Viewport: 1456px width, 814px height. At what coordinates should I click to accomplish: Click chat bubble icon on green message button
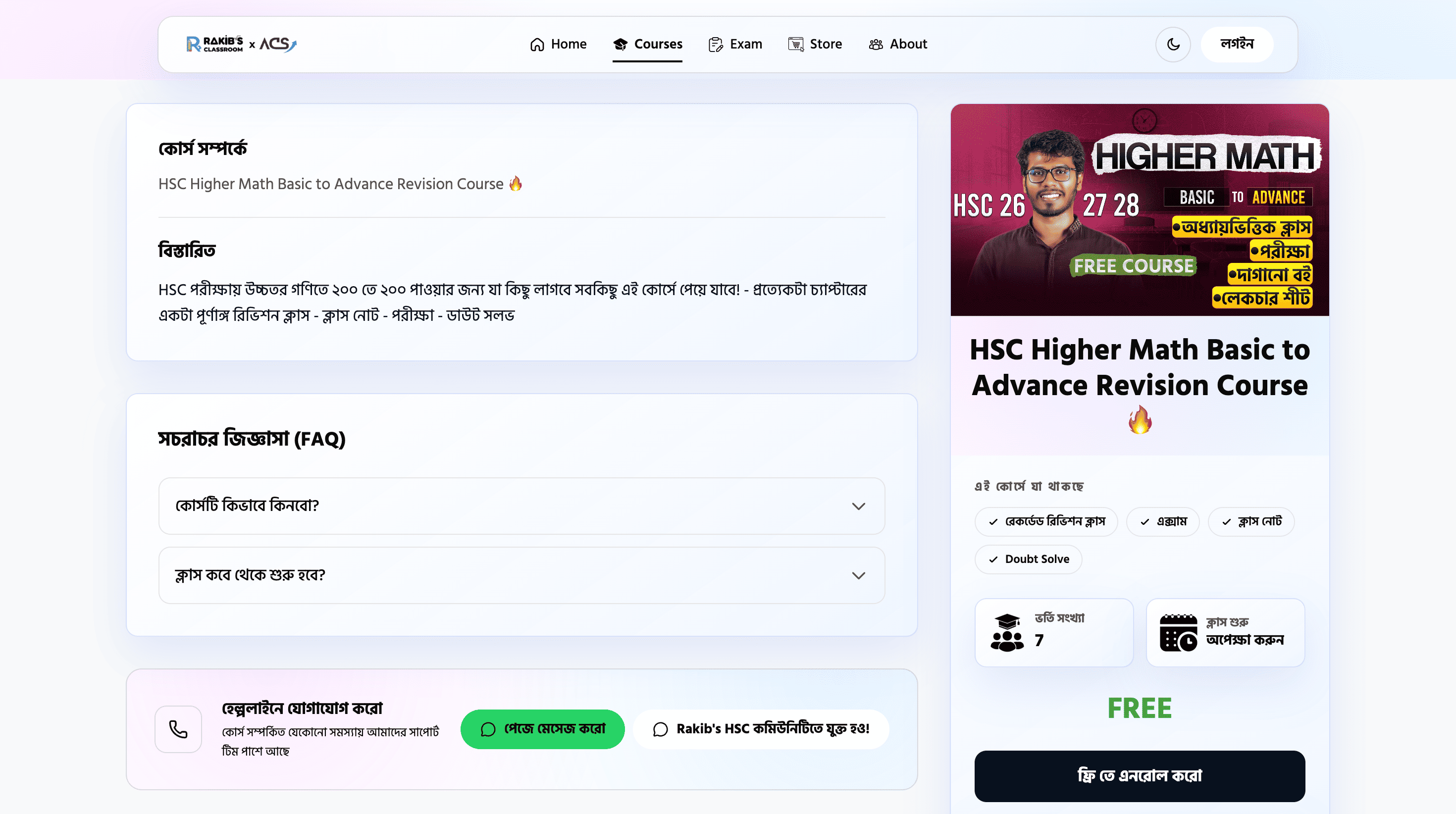[488, 729]
